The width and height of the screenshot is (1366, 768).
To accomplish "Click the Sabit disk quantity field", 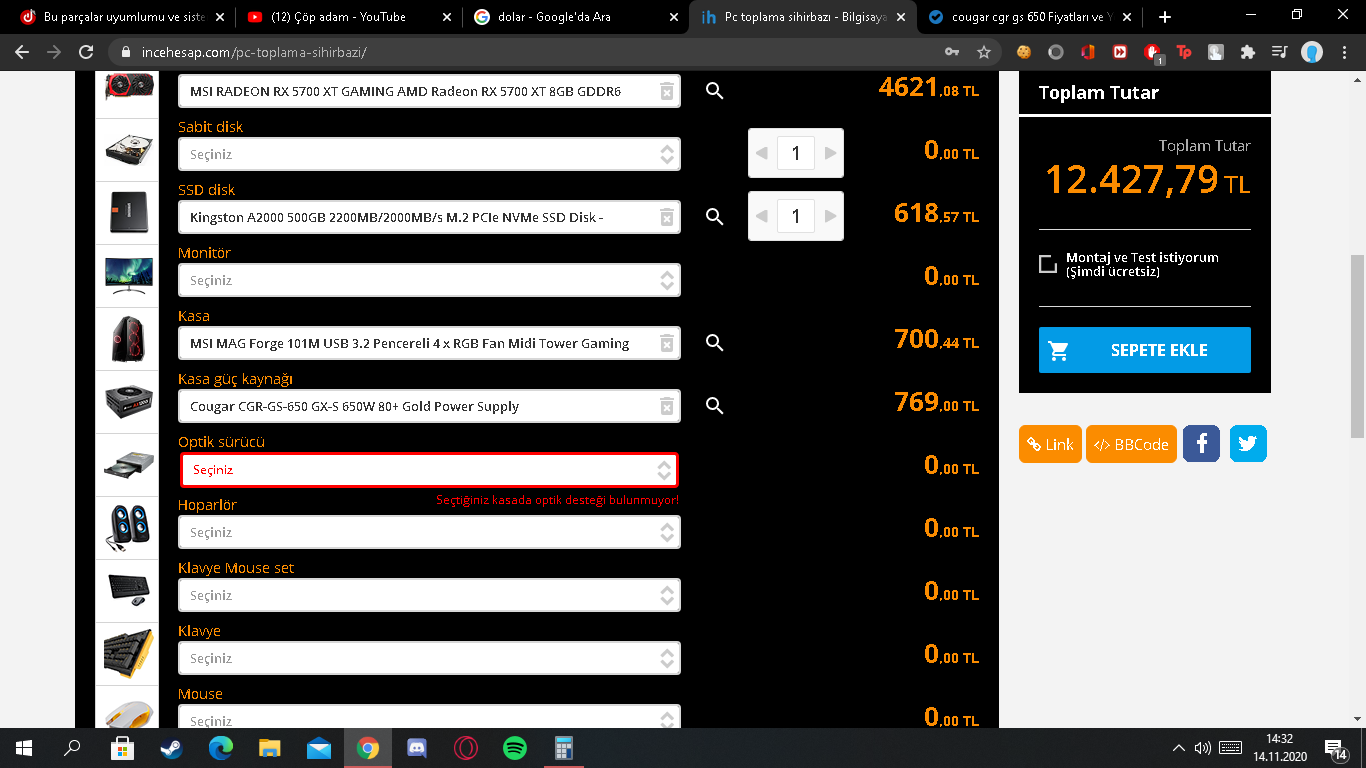I will pos(796,154).
